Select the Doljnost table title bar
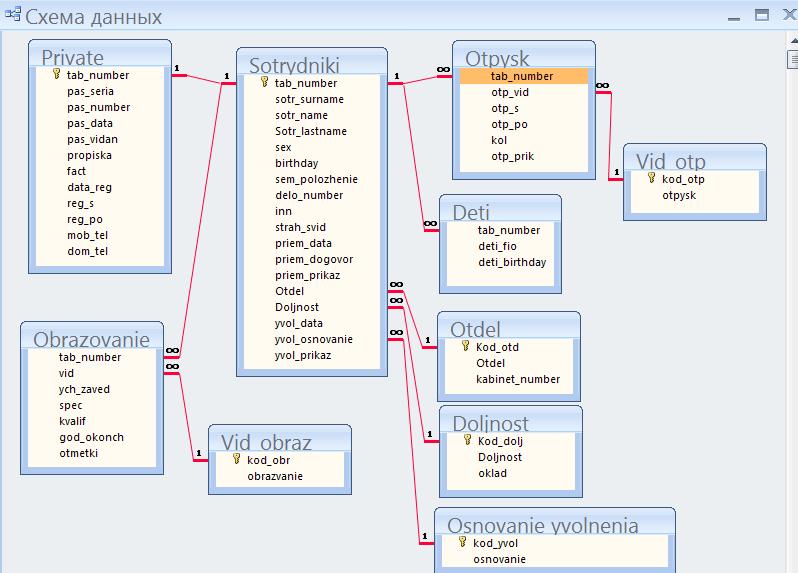The height and width of the screenshot is (573, 798). coord(510,420)
